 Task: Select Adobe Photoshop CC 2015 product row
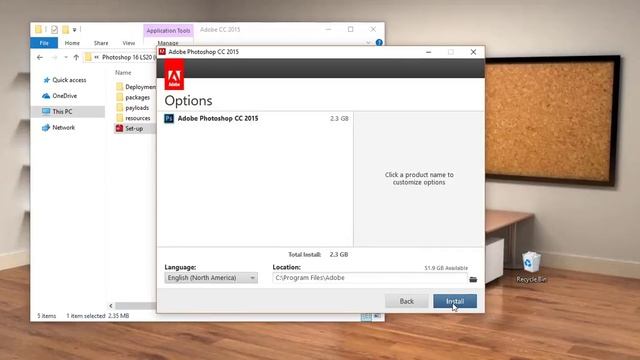pyautogui.click(x=255, y=118)
